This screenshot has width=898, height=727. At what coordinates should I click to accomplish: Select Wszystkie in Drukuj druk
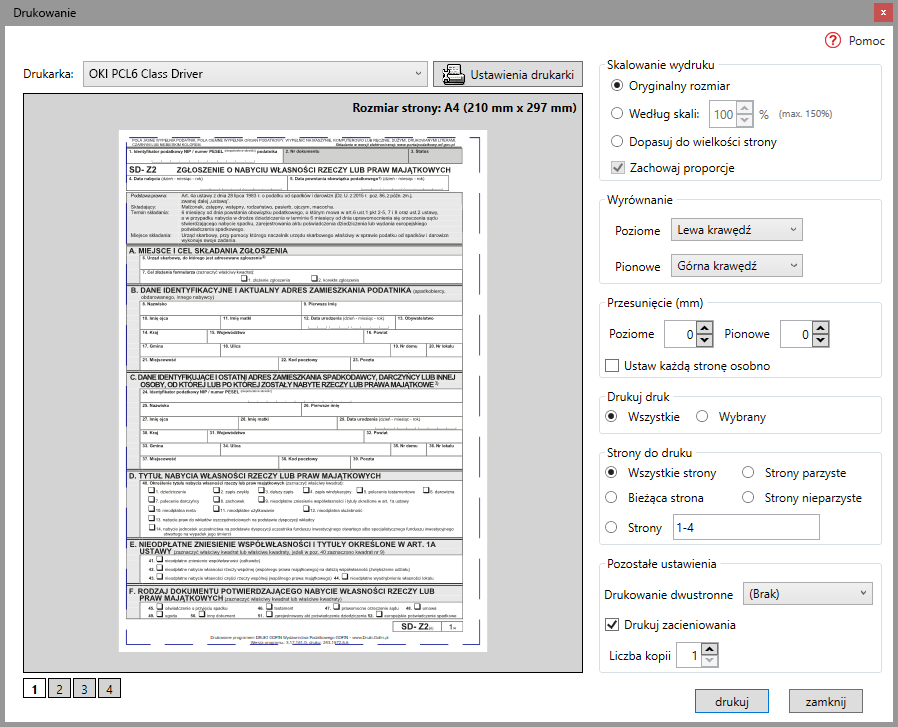(x=611, y=416)
